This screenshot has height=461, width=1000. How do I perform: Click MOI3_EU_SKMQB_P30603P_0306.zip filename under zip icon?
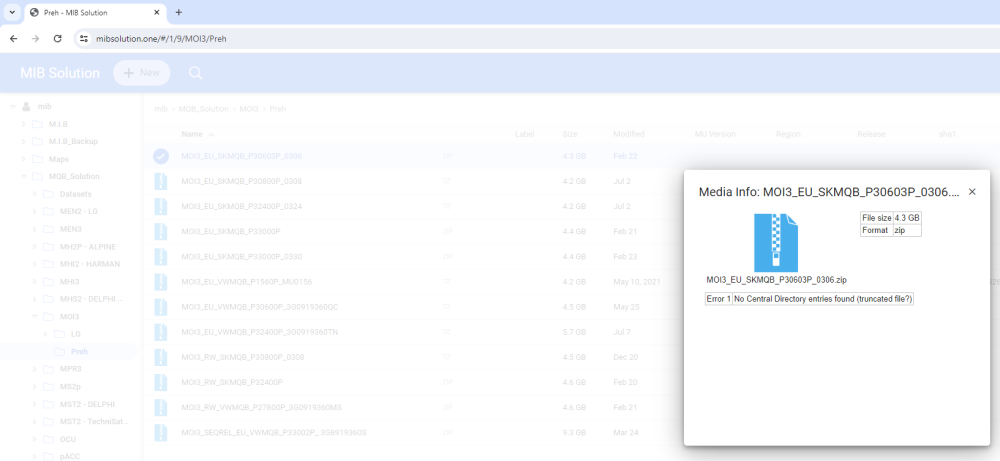tap(776, 280)
